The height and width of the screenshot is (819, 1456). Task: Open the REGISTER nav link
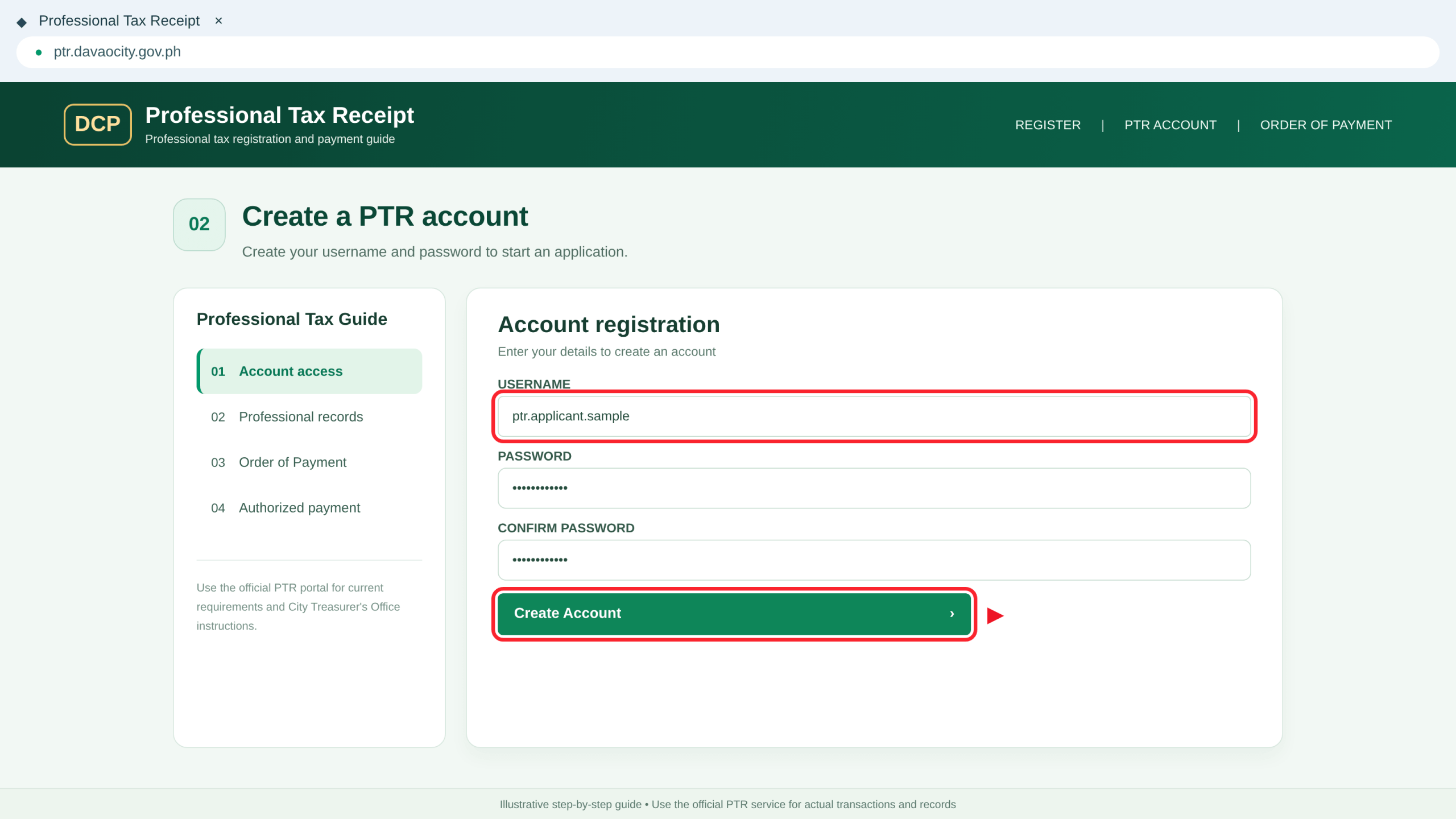click(x=1048, y=125)
